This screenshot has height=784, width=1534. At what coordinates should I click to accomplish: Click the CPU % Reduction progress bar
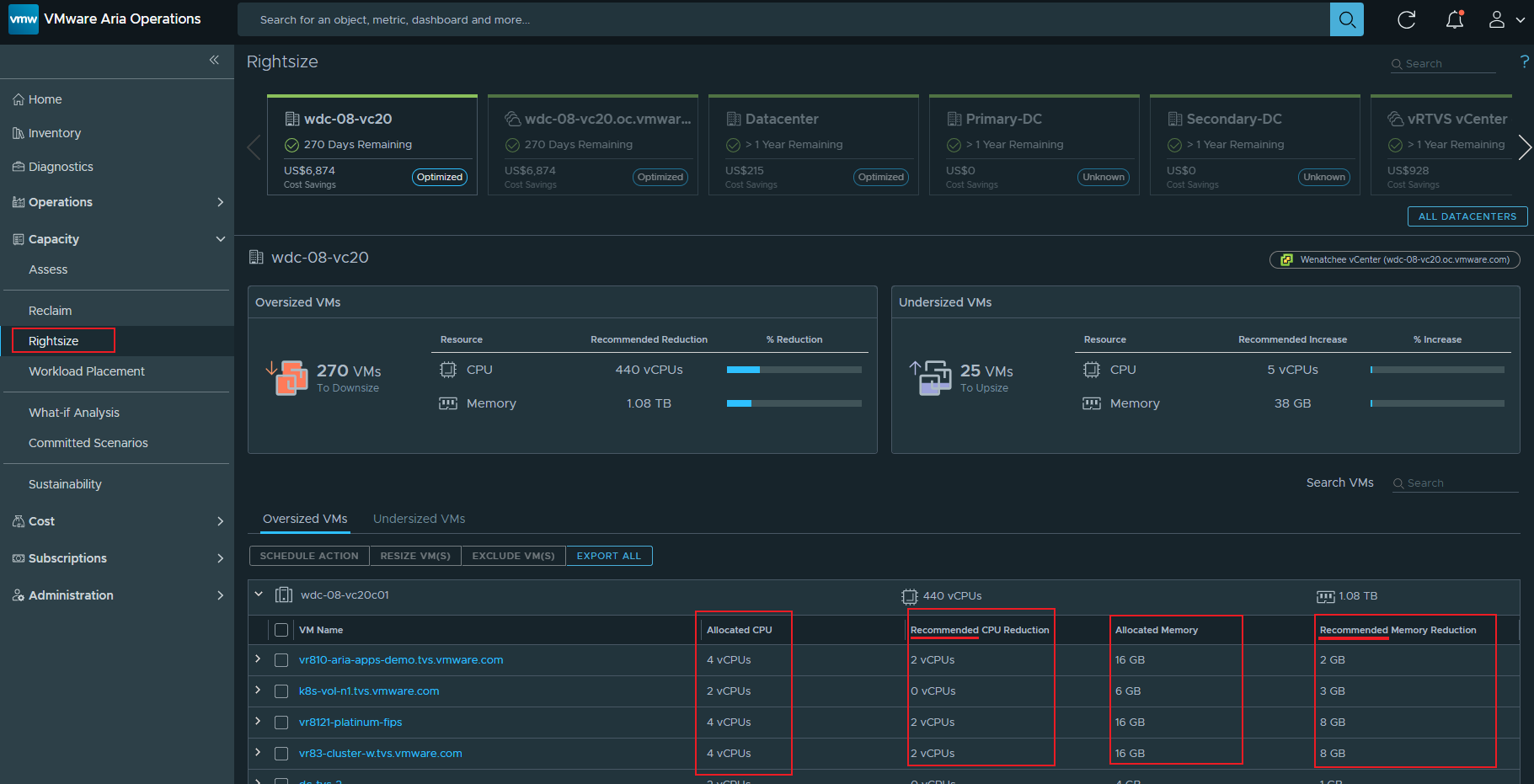pos(794,370)
